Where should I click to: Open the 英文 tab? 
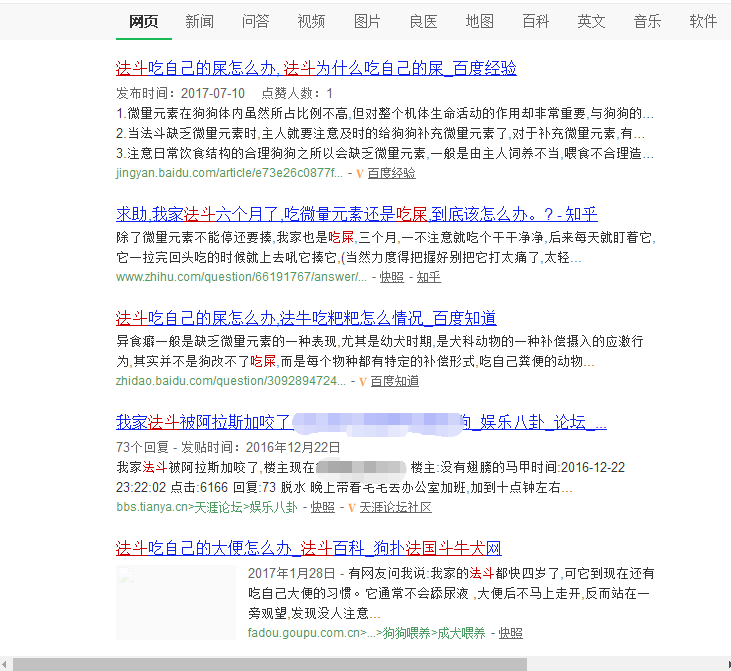(x=591, y=21)
